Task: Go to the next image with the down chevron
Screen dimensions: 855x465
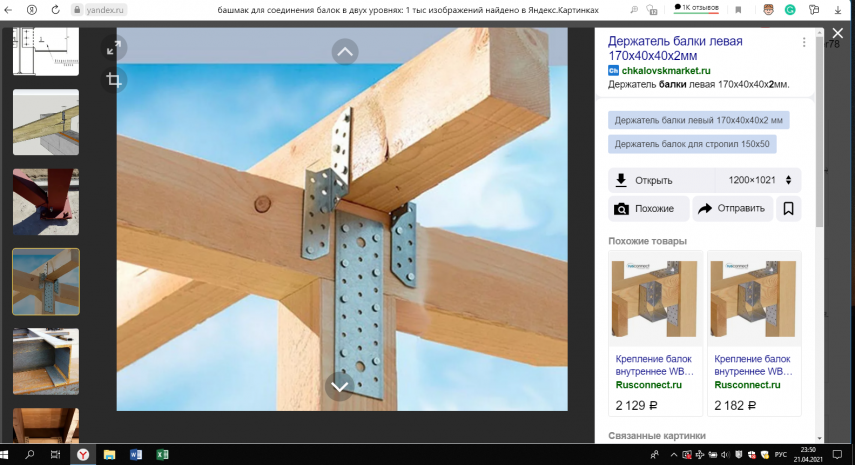Action: [x=340, y=386]
